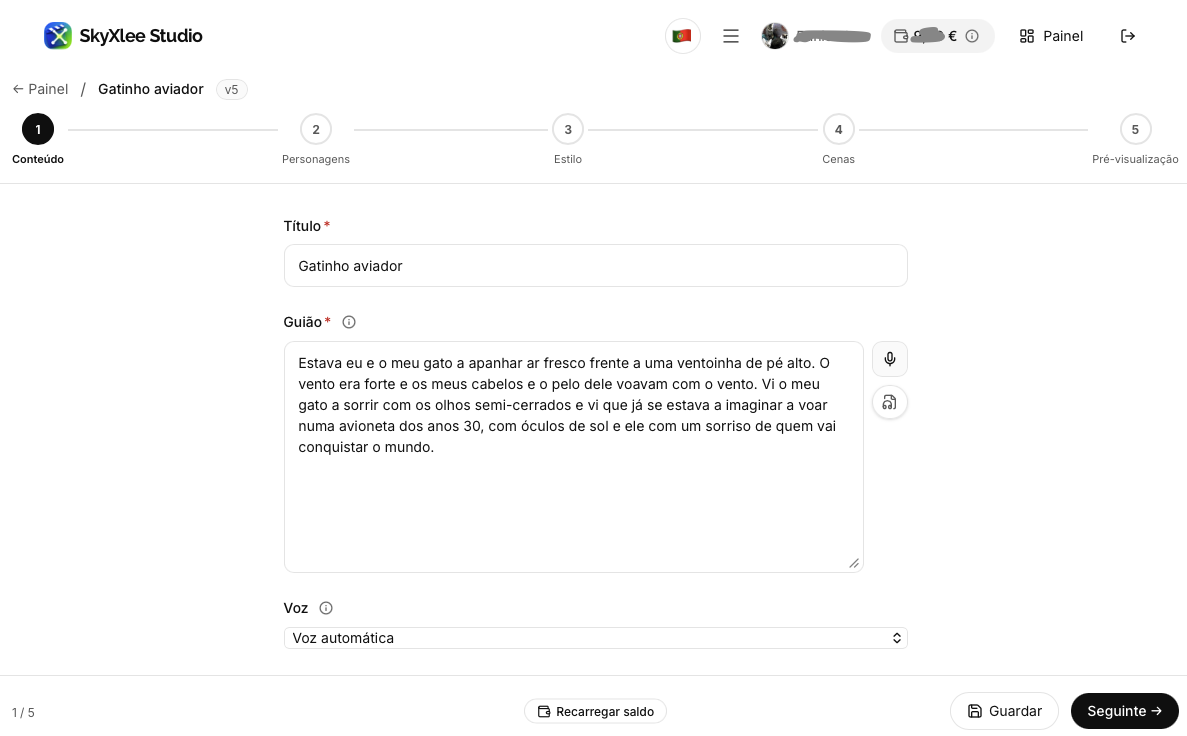Start microphone dictation for the script
The width and height of the screenshot is (1187, 736).
point(889,359)
